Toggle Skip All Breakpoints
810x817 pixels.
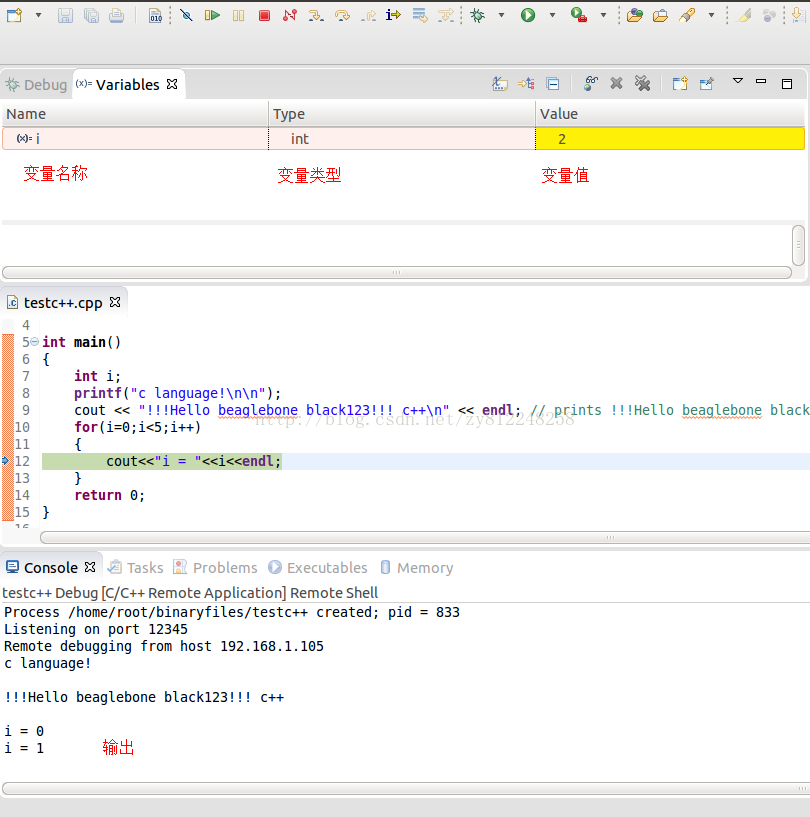click(x=186, y=15)
